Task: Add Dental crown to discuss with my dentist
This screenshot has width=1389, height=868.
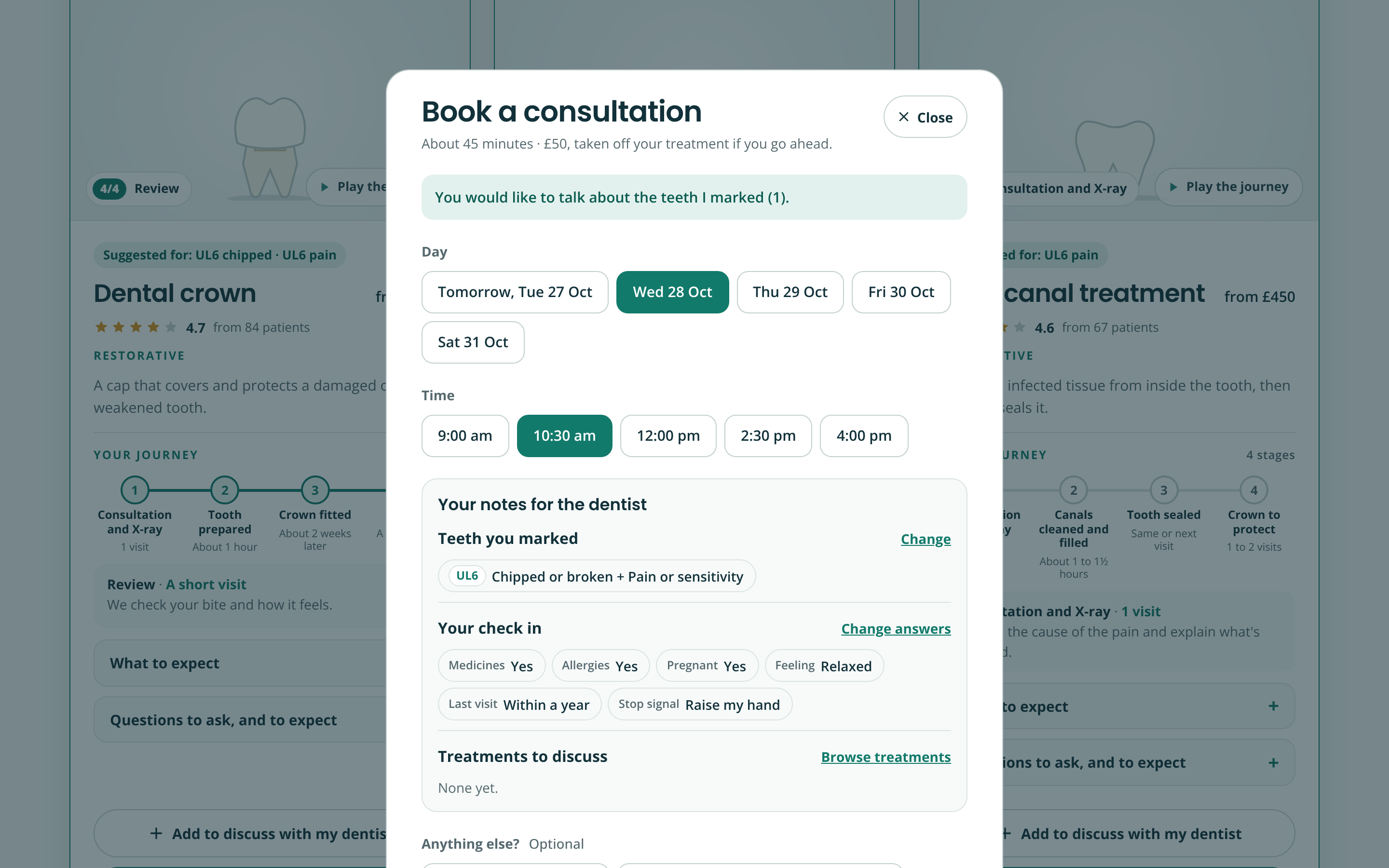Action: (x=240, y=834)
